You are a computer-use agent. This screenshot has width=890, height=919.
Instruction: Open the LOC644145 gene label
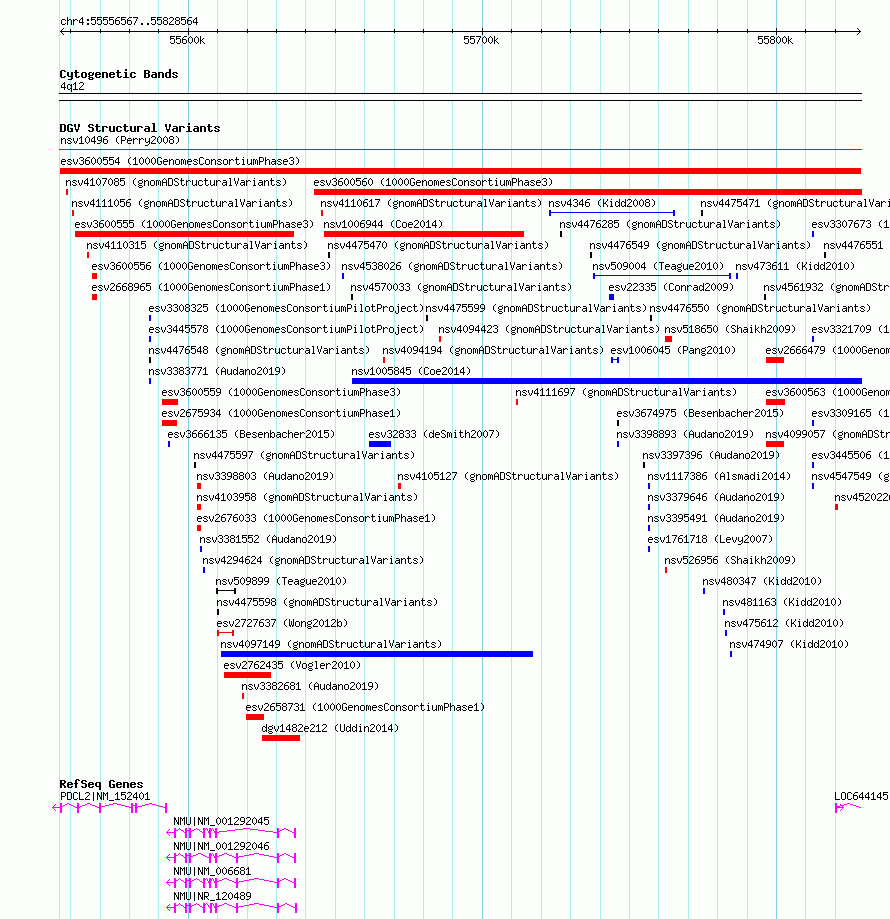(861, 797)
